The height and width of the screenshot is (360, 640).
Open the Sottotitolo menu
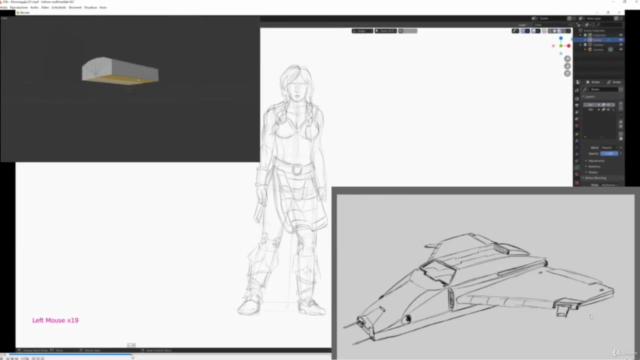tap(59, 7)
